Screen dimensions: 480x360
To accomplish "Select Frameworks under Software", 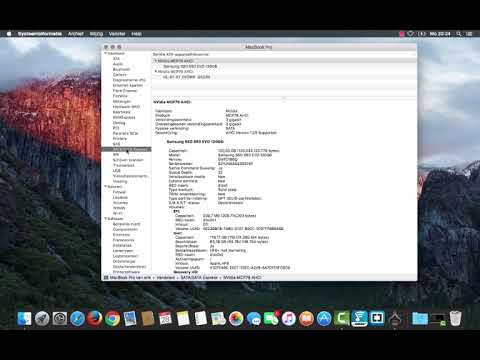I will (124, 240).
